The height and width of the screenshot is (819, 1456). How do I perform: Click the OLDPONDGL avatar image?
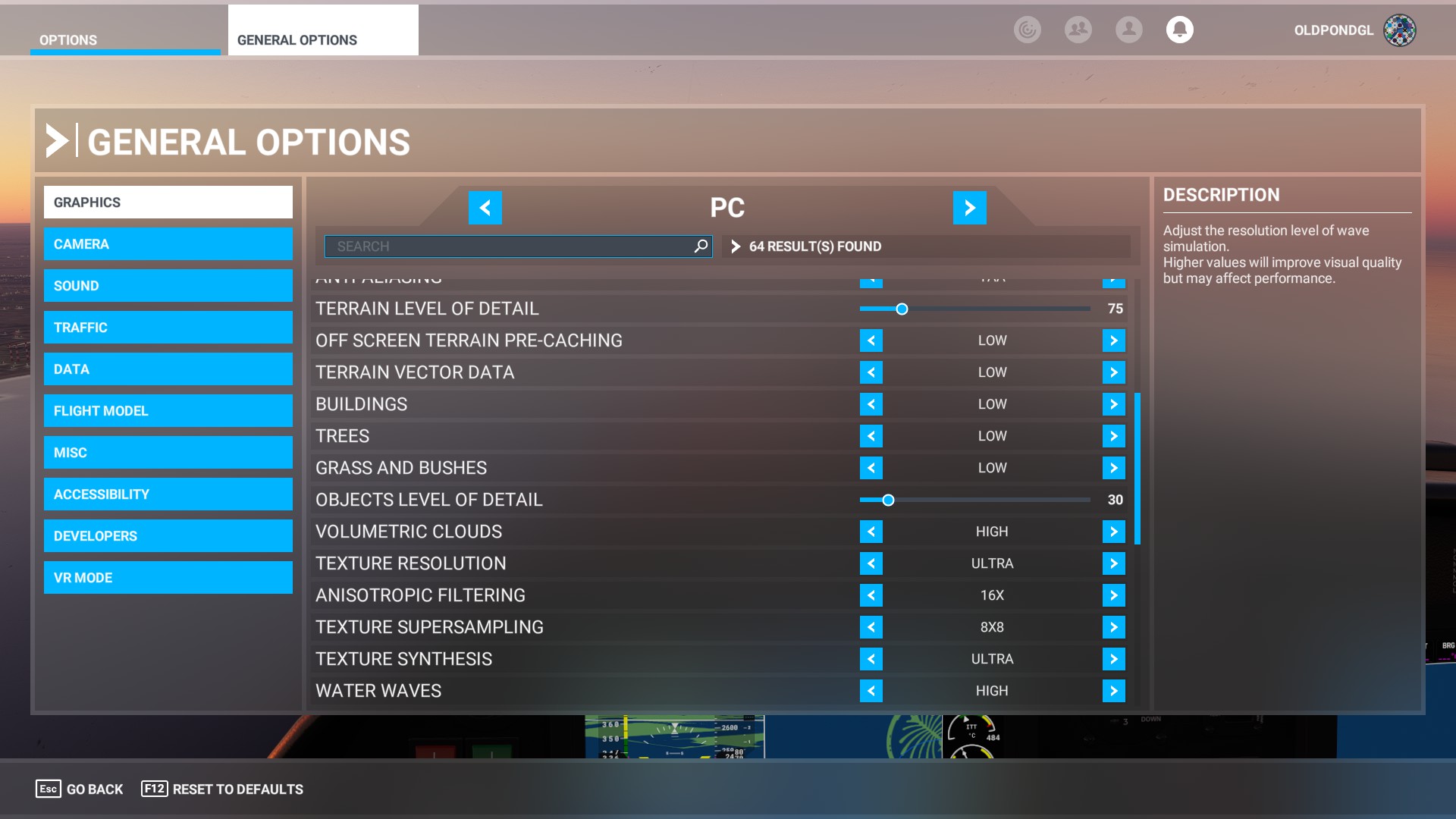(1400, 30)
